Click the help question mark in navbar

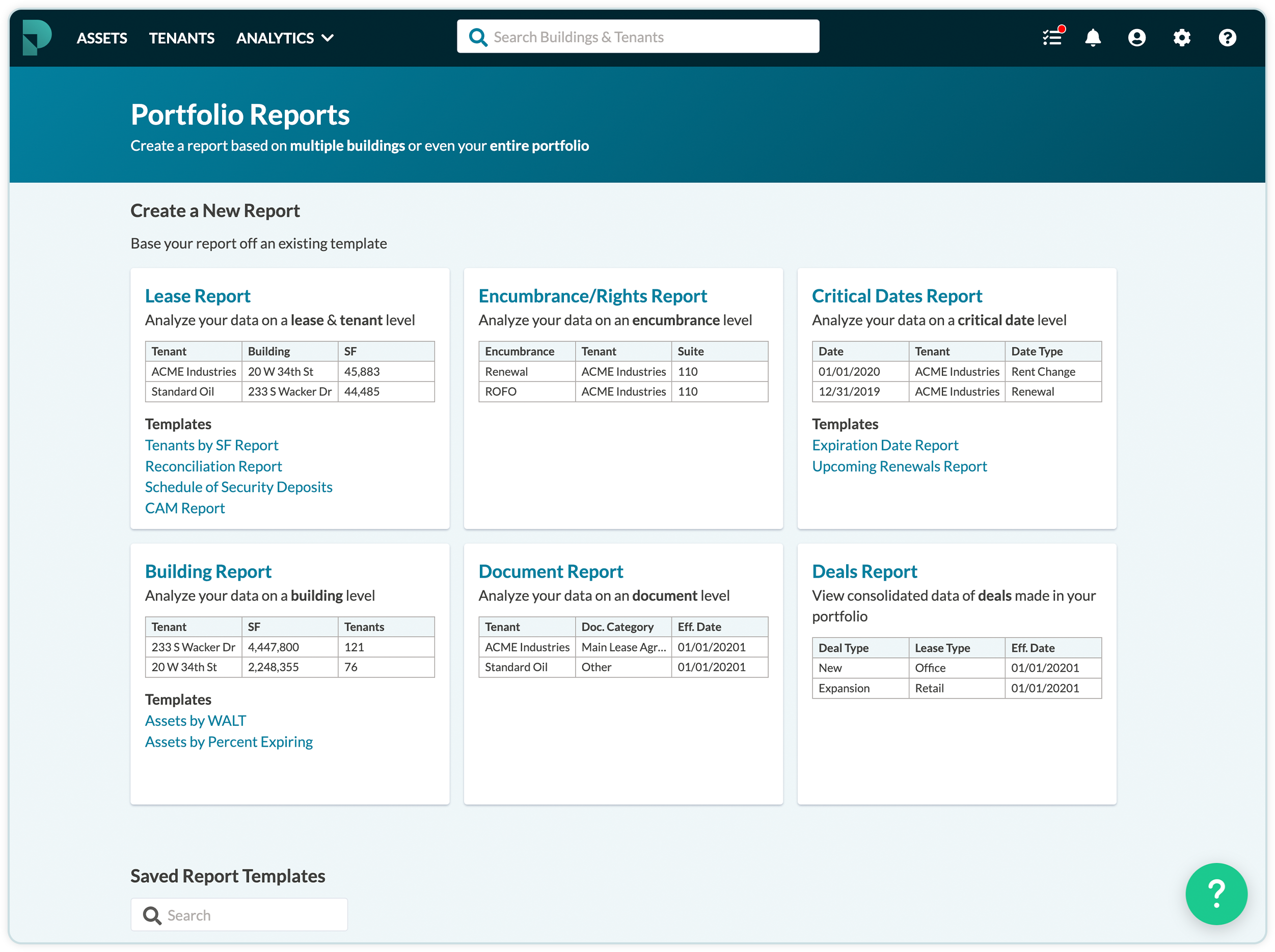pos(1227,38)
